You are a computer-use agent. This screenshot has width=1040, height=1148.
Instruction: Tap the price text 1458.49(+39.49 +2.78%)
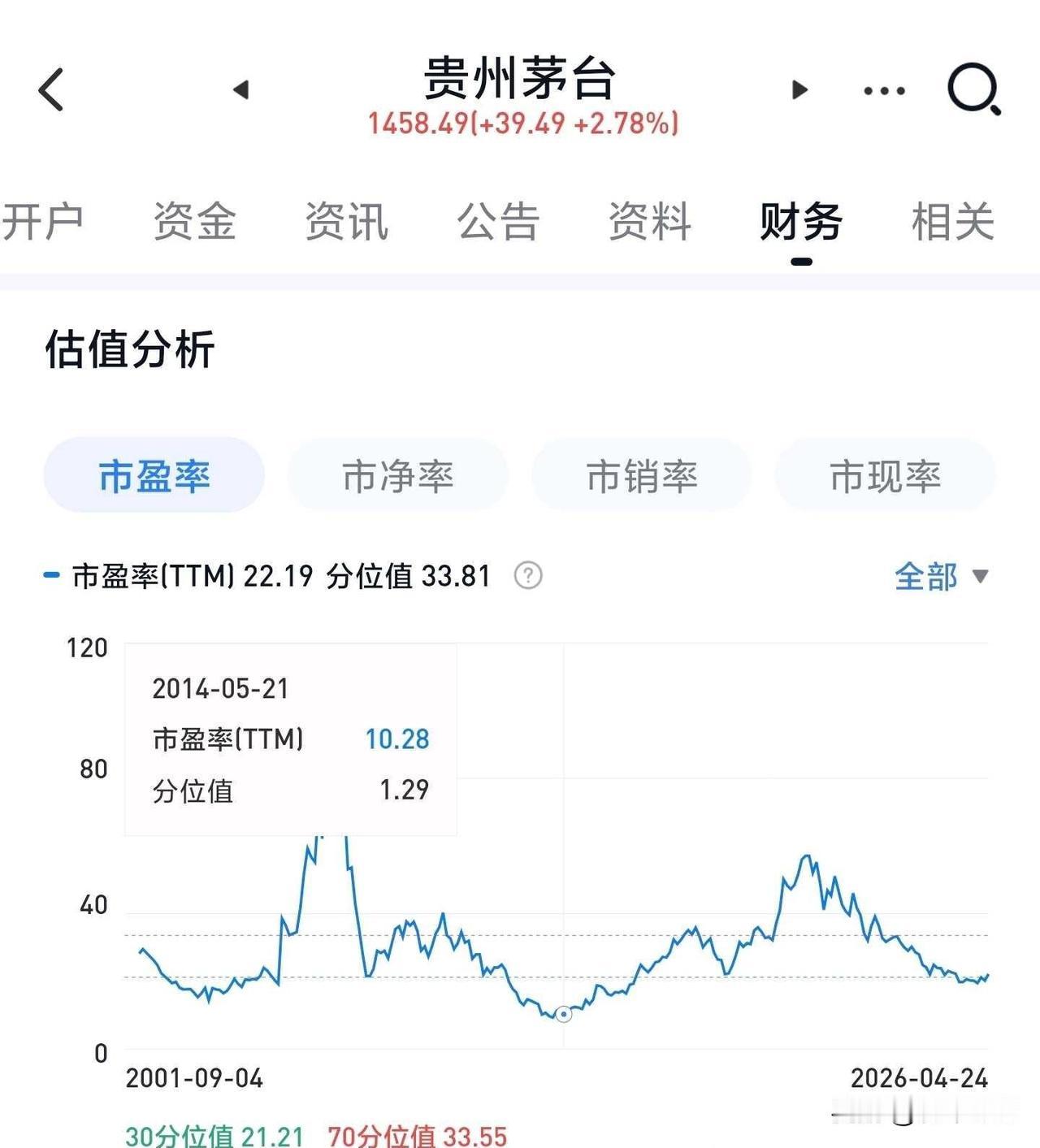point(523,123)
